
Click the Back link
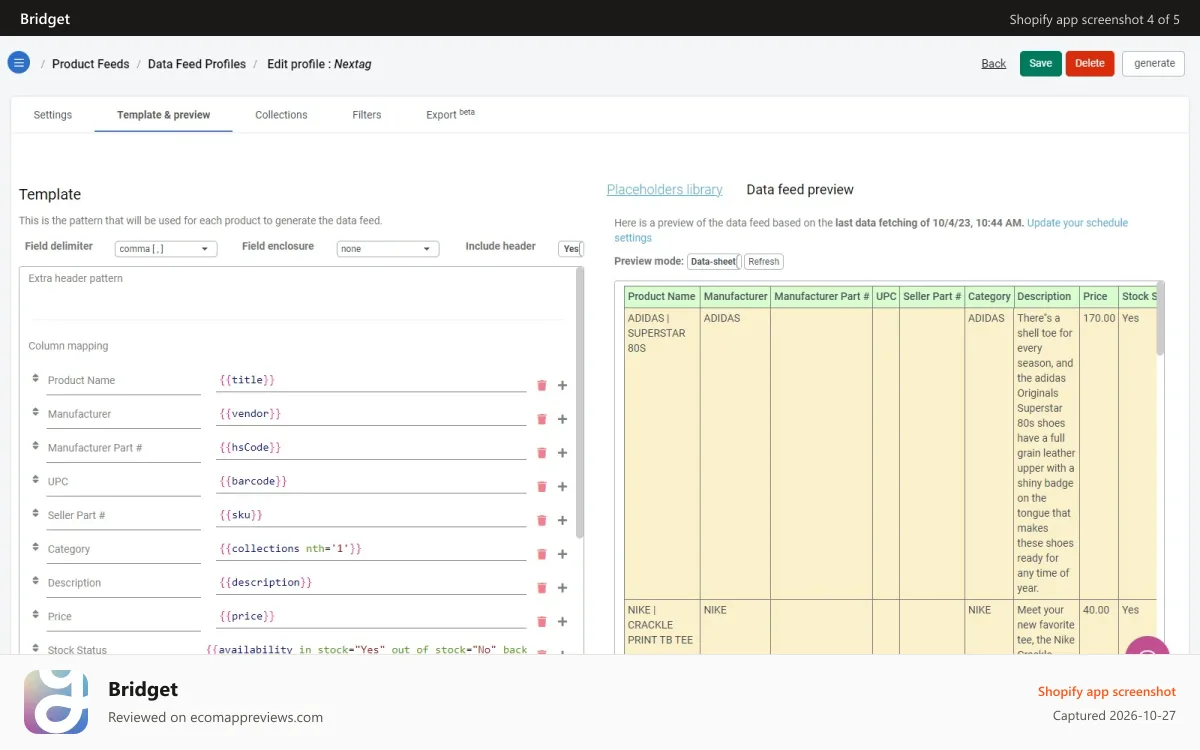tap(994, 63)
